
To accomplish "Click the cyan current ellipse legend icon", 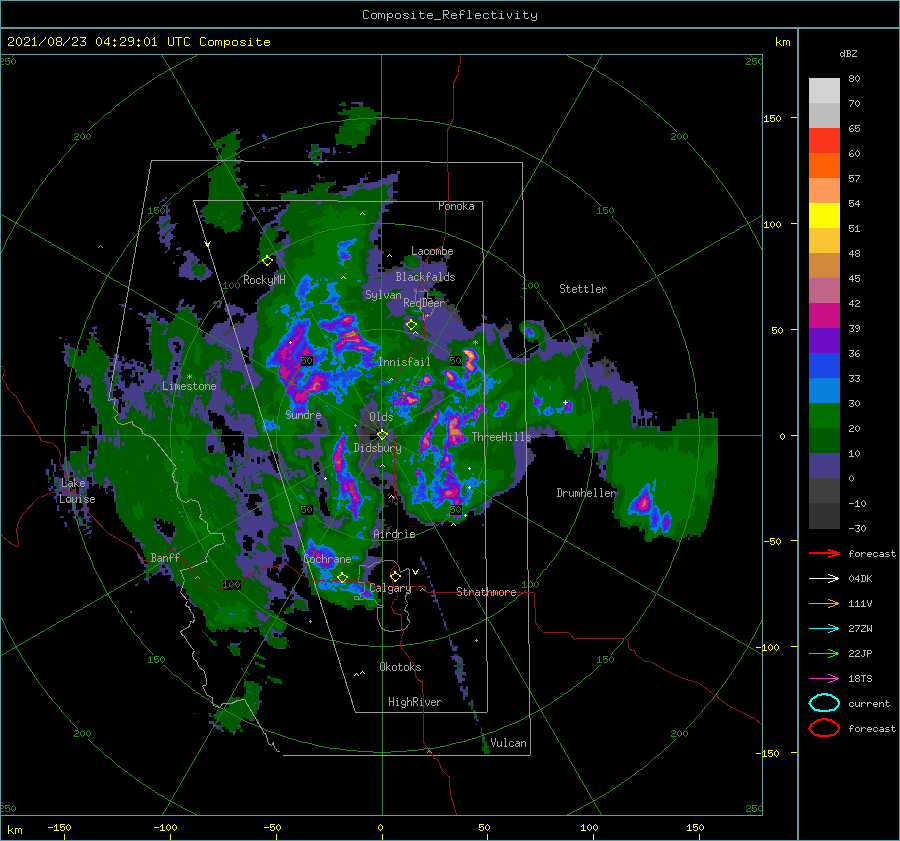I will 824,703.
